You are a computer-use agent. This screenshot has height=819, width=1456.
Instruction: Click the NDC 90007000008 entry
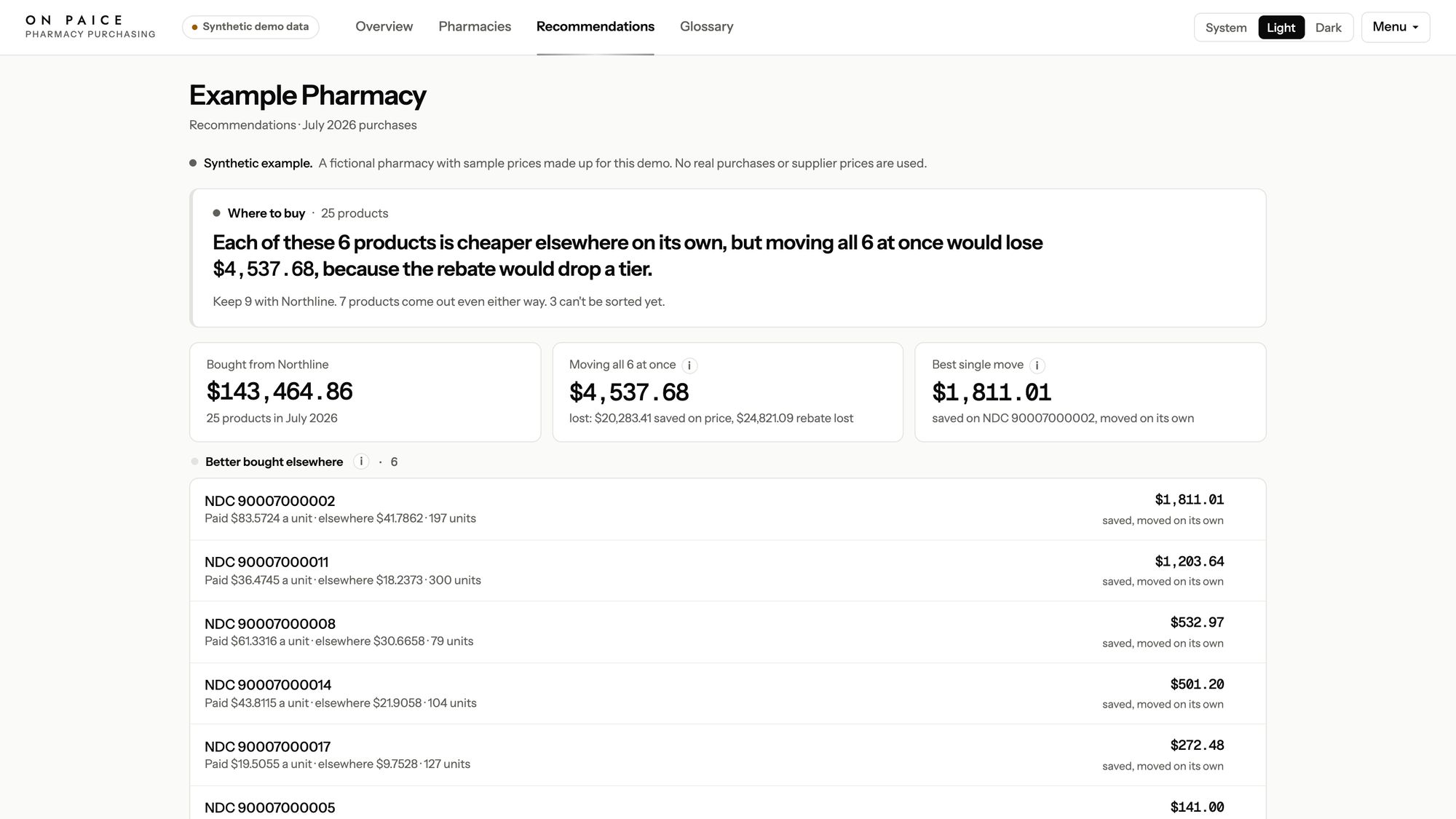(728, 632)
